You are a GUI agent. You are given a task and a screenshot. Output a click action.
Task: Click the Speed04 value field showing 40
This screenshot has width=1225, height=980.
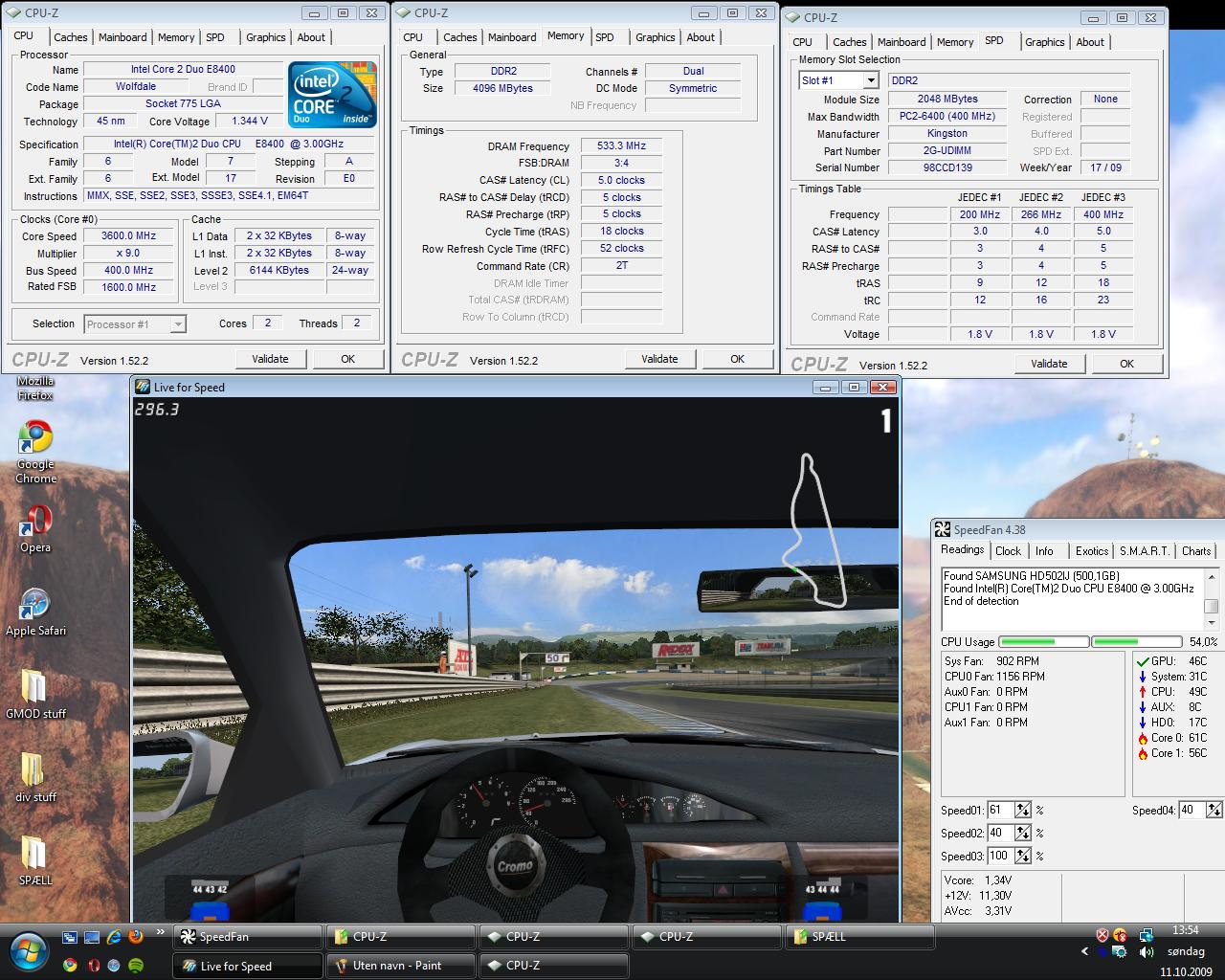click(x=1192, y=811)
